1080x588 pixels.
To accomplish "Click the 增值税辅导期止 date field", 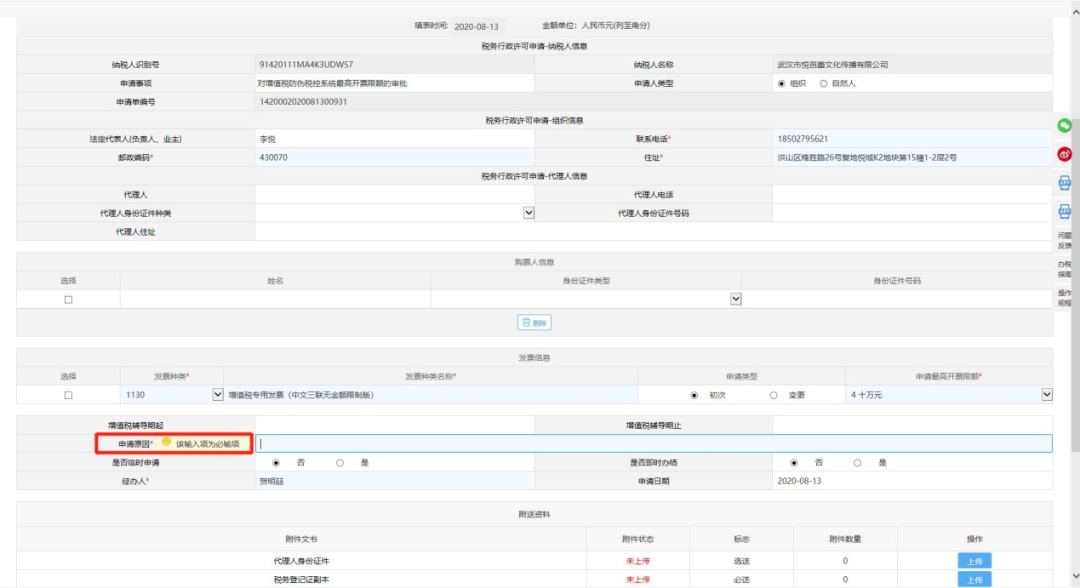I will [912, 426].
